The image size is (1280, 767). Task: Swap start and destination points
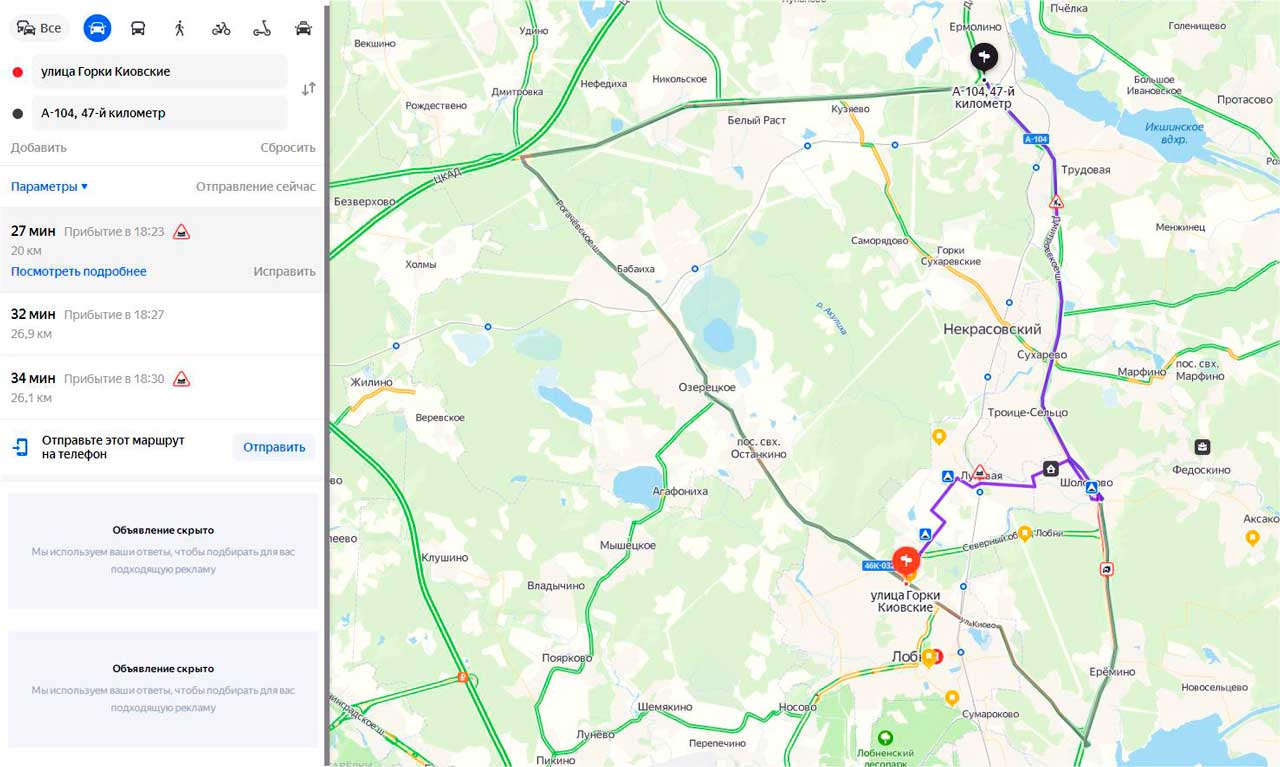[x=308, y=89]
